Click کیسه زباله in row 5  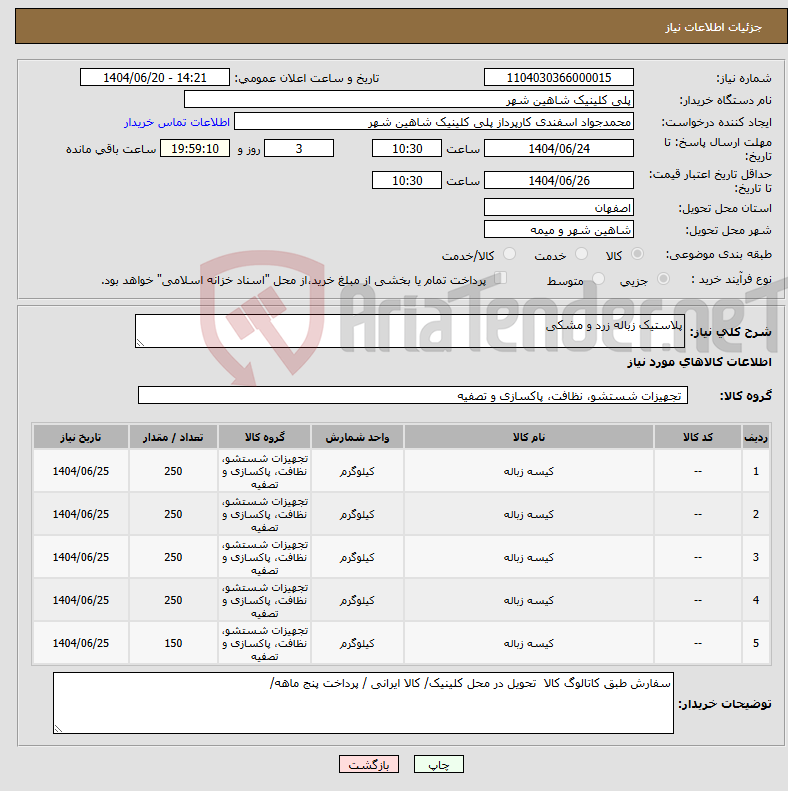[529, 643]
